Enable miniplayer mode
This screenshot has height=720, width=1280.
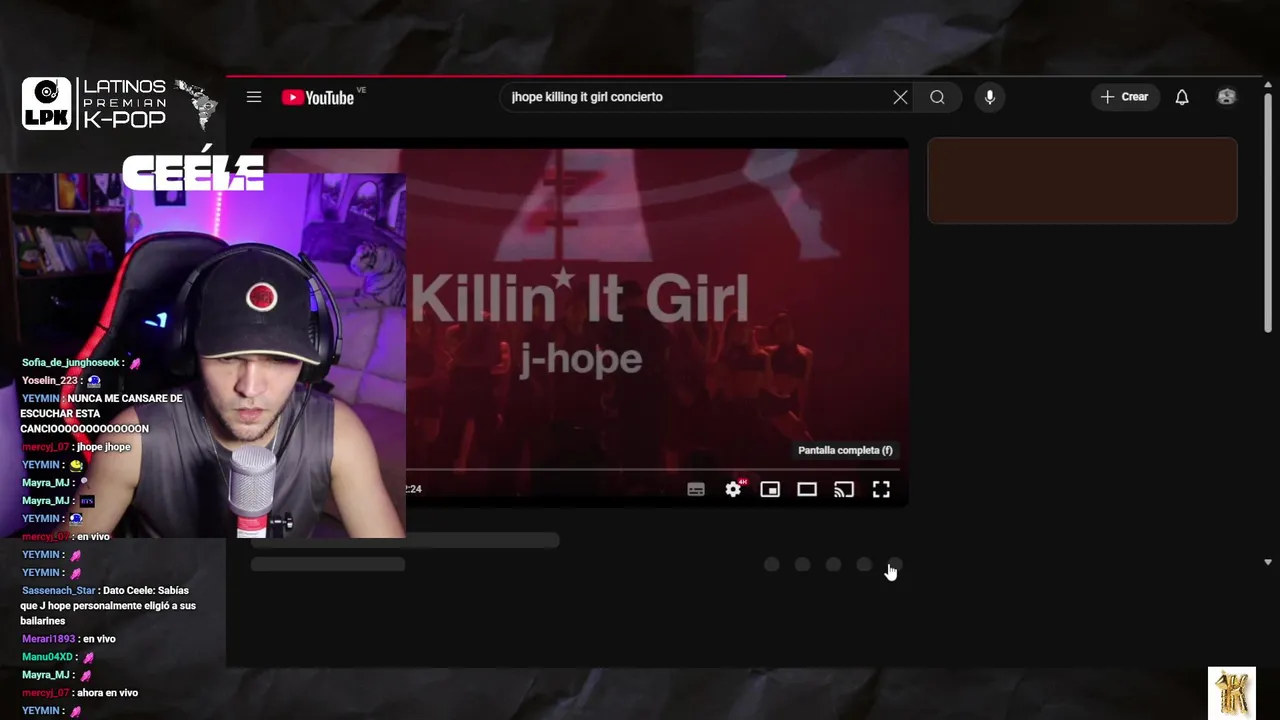(770, 489)
